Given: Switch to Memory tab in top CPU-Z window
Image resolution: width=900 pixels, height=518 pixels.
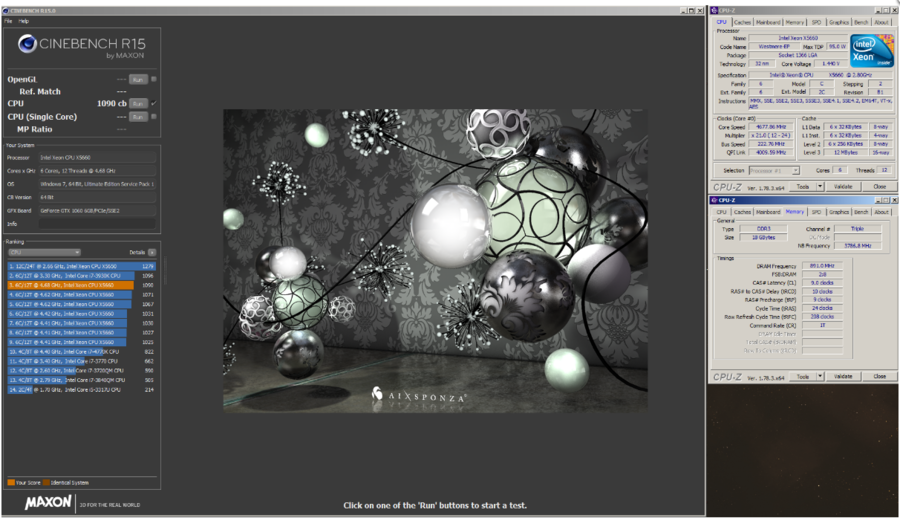Looking at the screenshot, I should tap(795, 22).
